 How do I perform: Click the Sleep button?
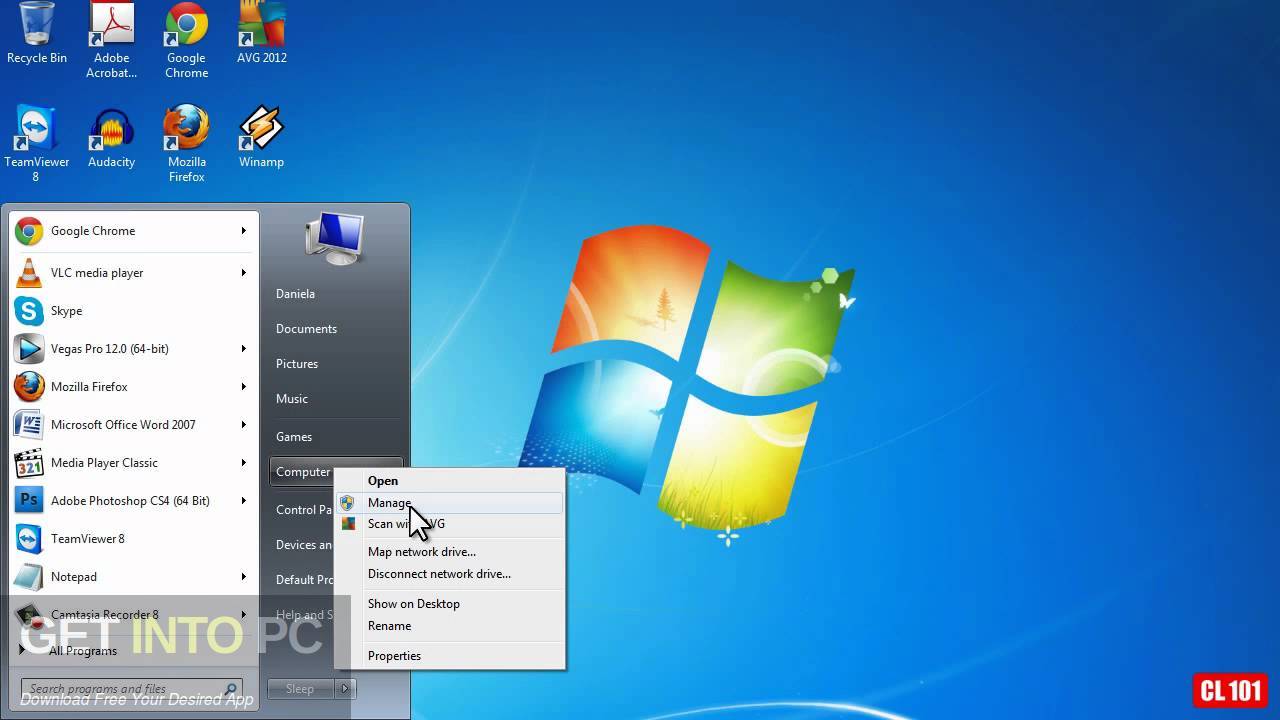click(301, 689)
